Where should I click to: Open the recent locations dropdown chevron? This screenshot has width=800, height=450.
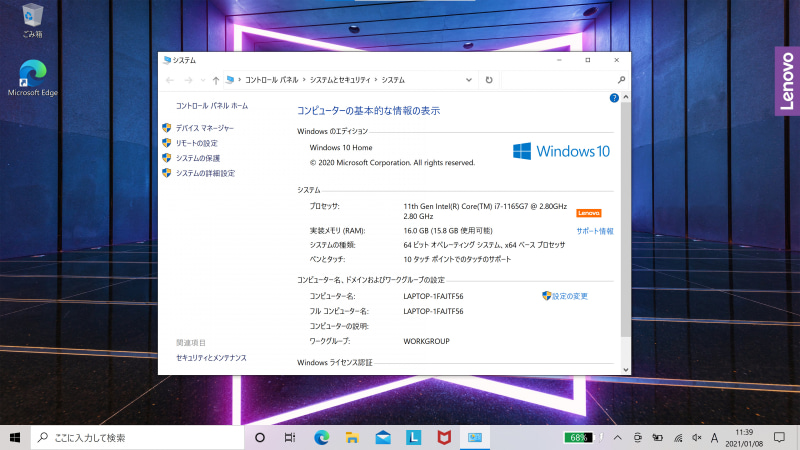(203, 80)
